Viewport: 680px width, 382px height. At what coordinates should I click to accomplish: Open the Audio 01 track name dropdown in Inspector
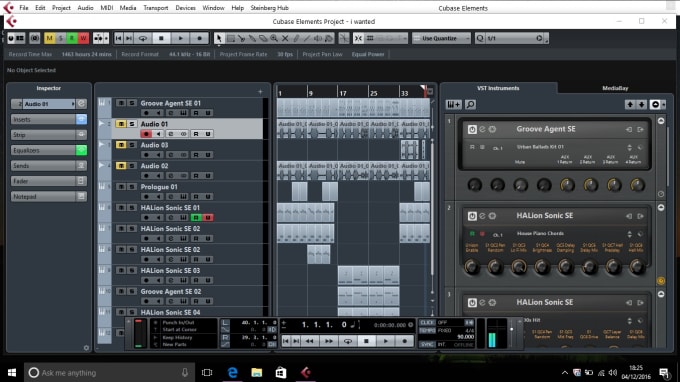click(x=49, y=104)
